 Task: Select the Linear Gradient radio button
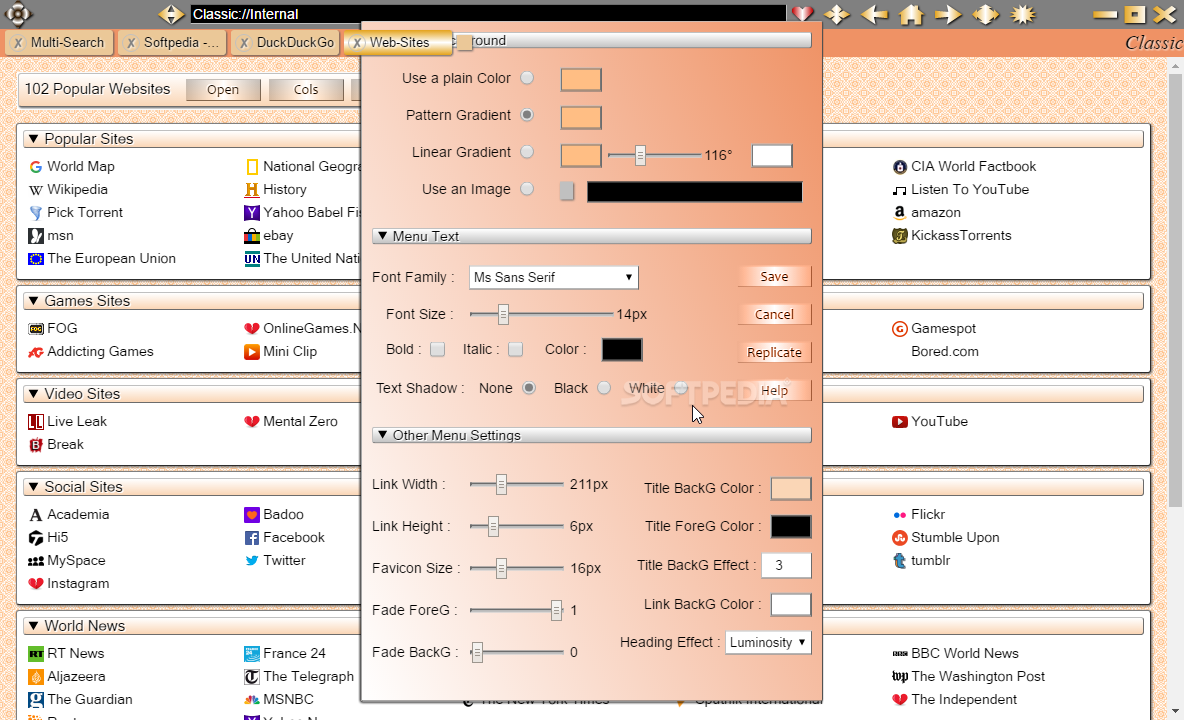[x=527, y=152]
